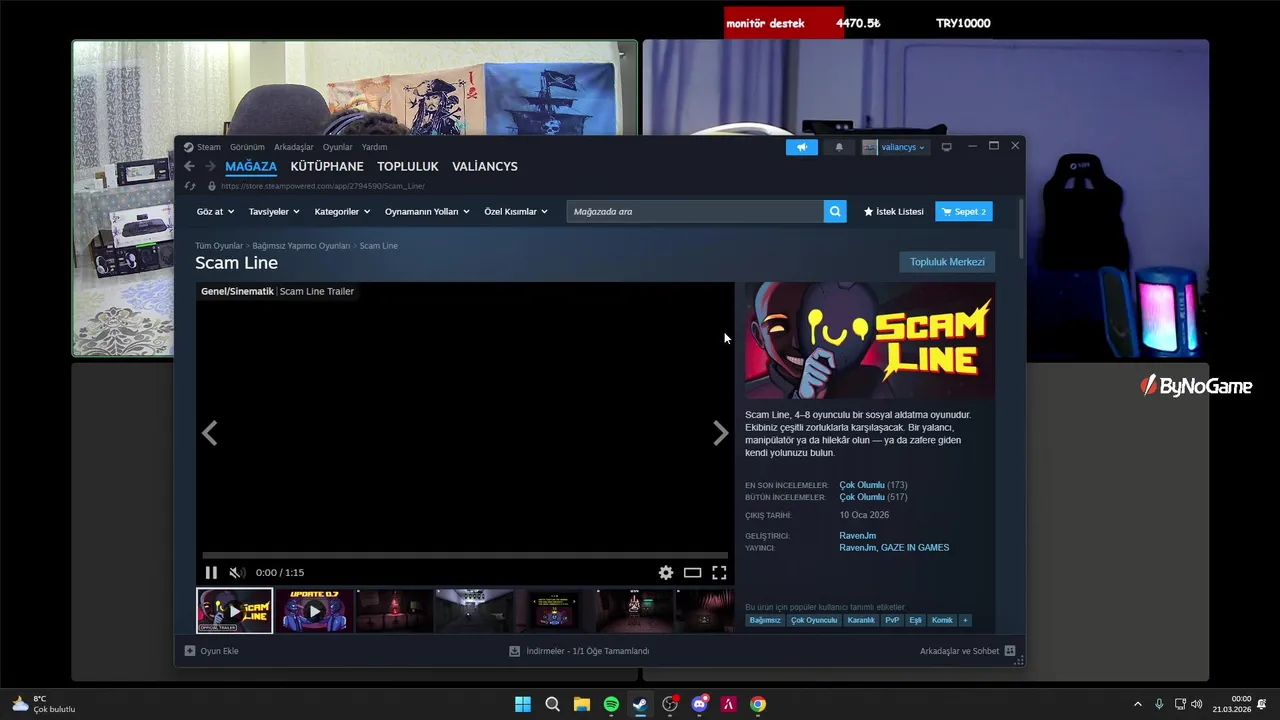Reload the store page
This screenshot has height=720, width=1280.
click(x=189, y=186)
